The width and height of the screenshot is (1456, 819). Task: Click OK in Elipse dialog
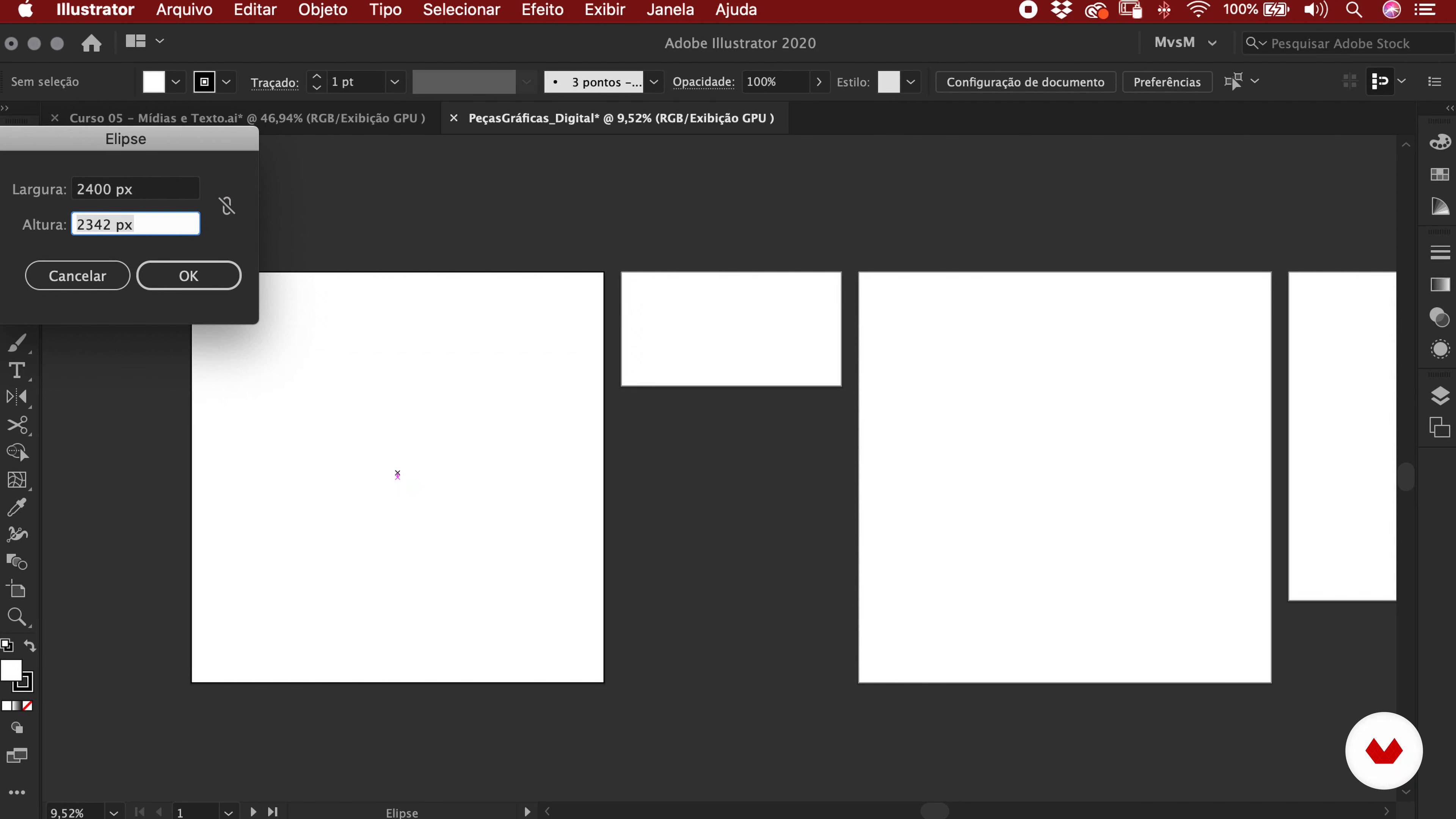pyautogui.click(x=189, y=275)
